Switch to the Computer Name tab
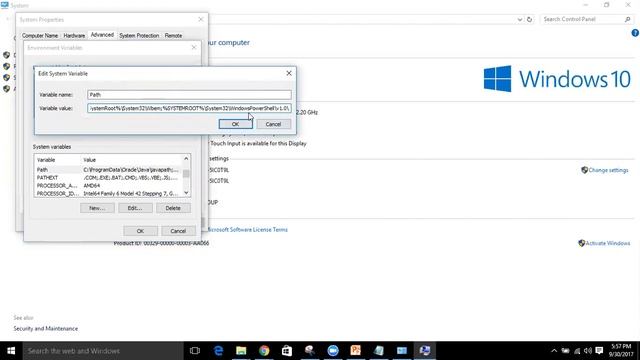This screenshot has height=360, width=640. coord(40,36)
